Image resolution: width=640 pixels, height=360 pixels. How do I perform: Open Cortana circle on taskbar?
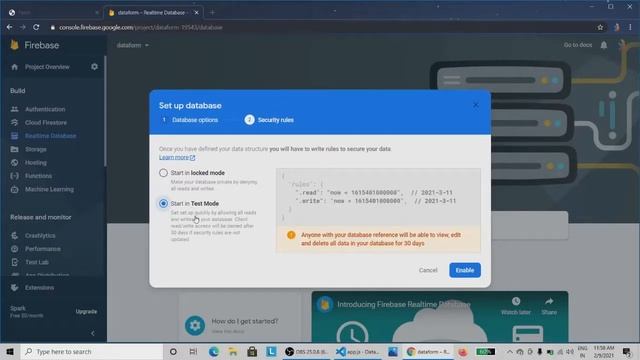tap(173, 351)
